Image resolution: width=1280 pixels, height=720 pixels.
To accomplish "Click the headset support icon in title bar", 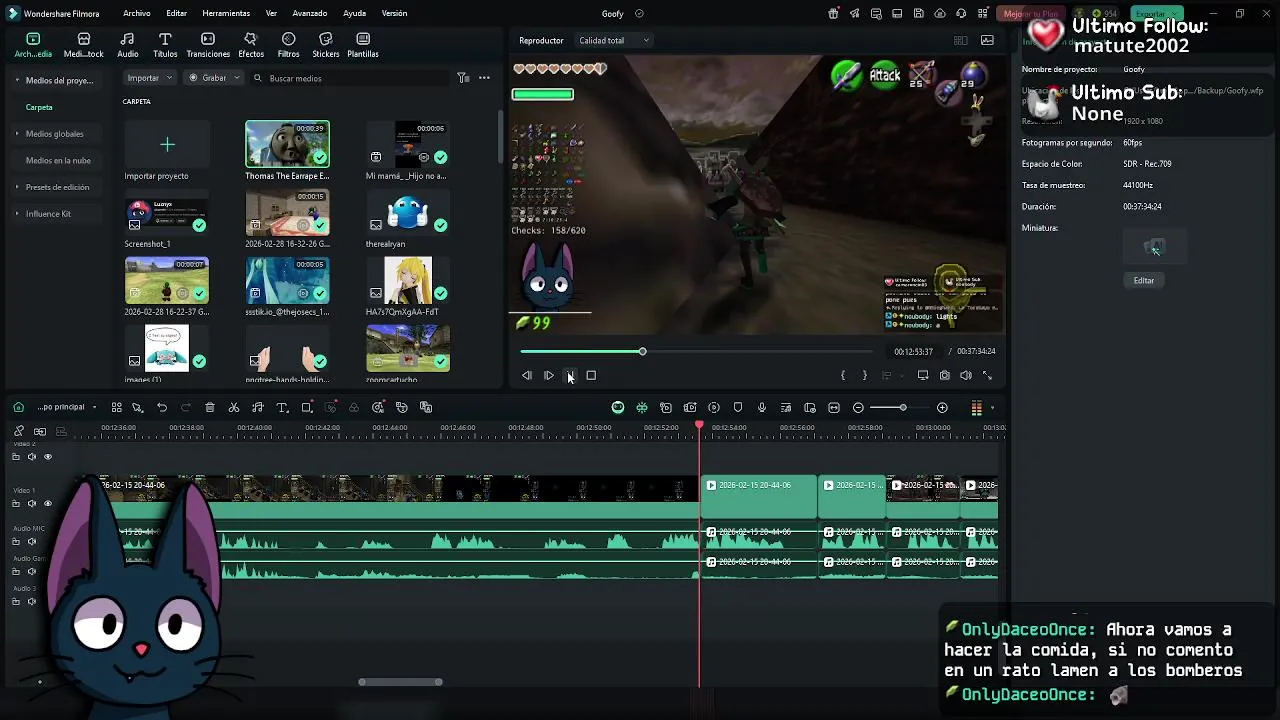I will click(961, 14).
